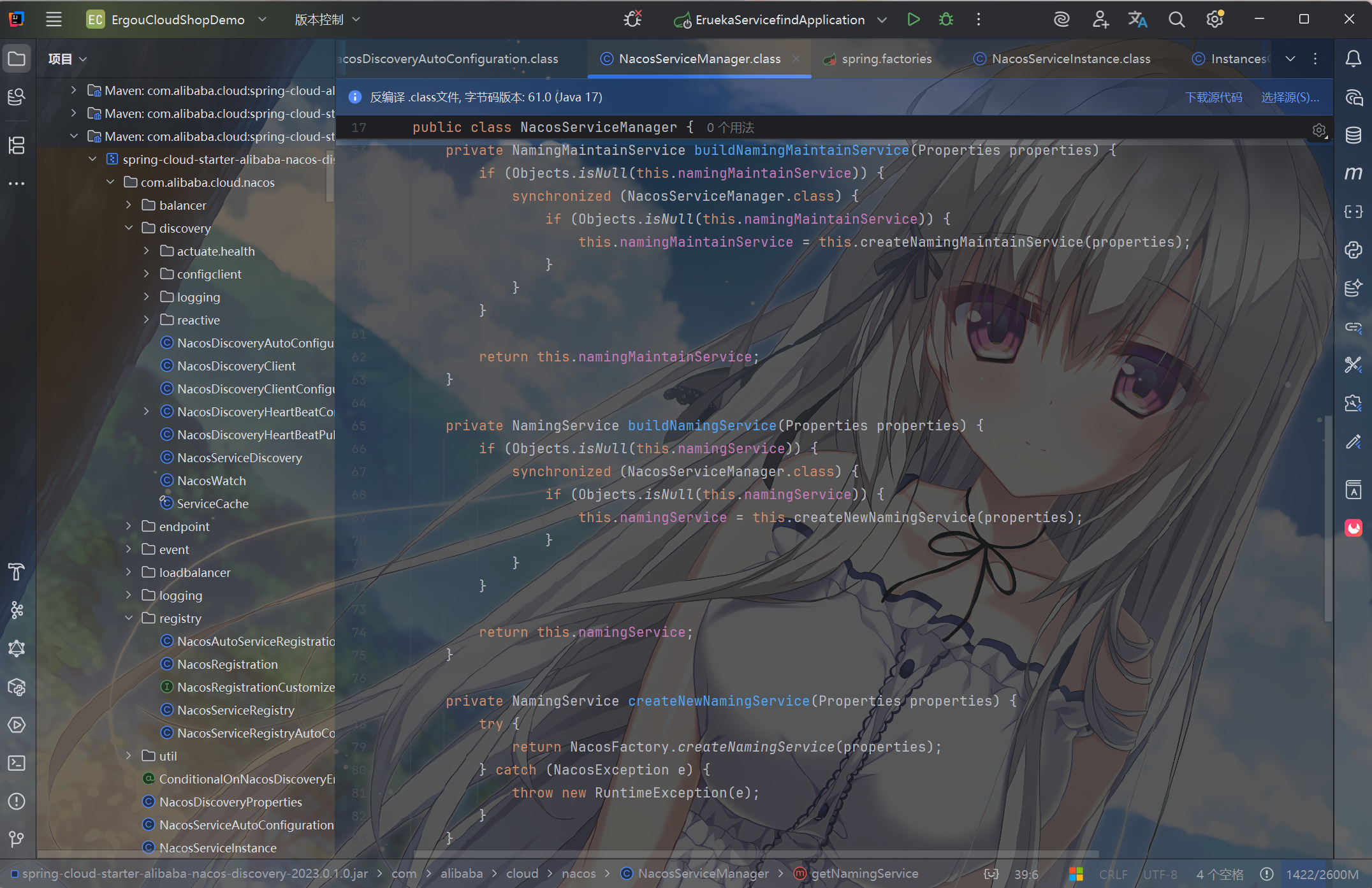
Task: Open the Database tool window
Action: point(1353,135)
